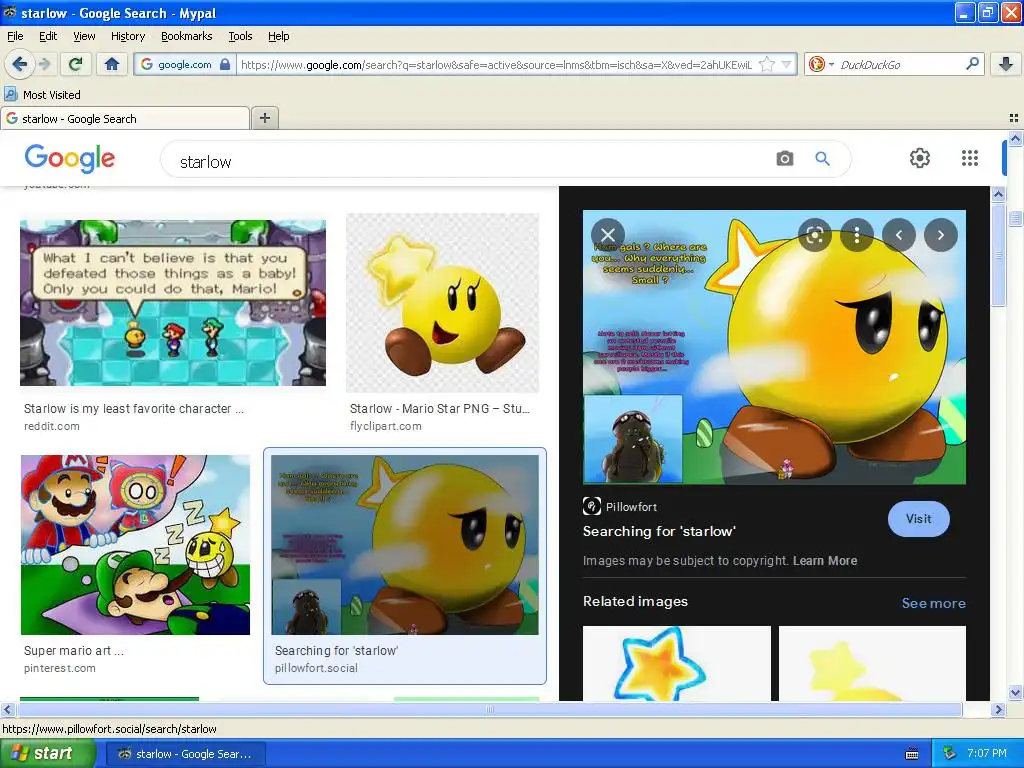1024x768 pixels.
Task: Click the padlock site security icon
Action: click(225, 64)
